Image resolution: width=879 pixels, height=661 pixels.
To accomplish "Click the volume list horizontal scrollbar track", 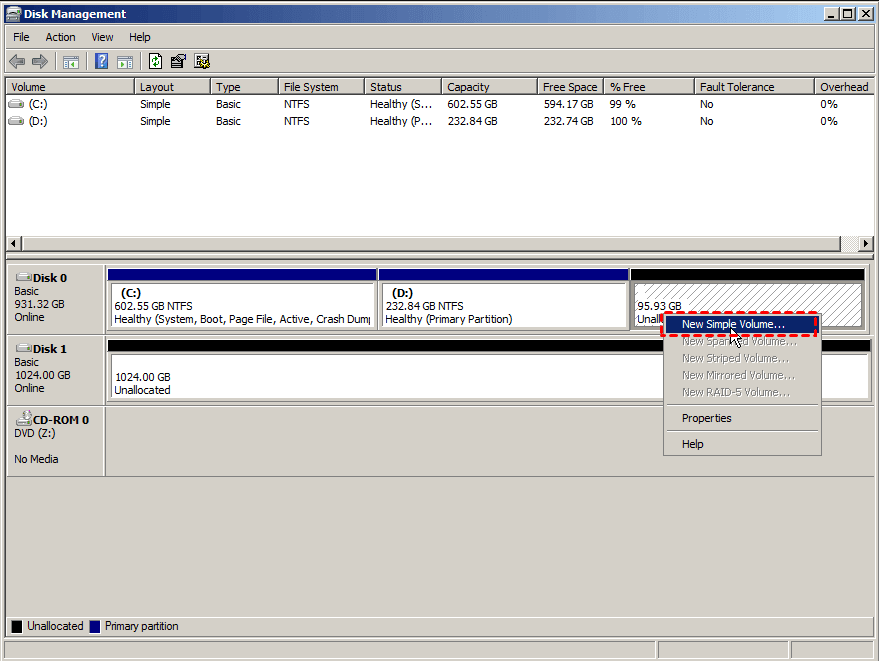I will point(431,243).
